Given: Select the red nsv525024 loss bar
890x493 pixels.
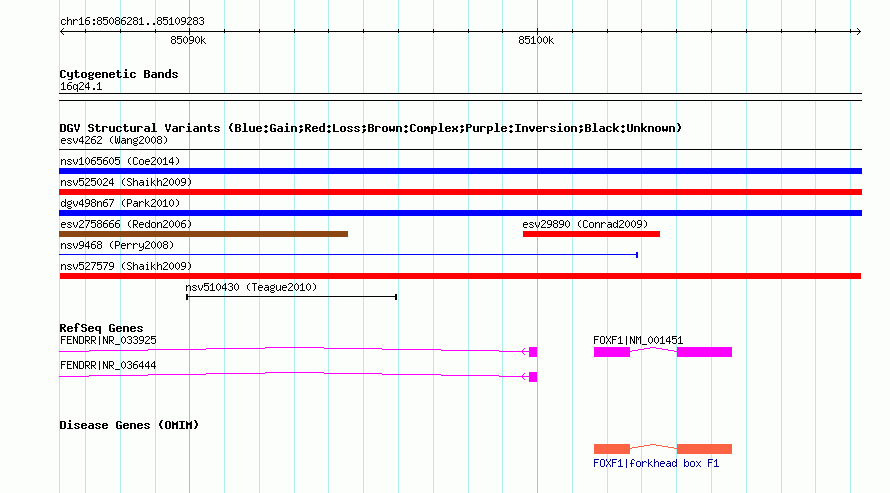Looking at the screenshot, I should (460, 192).
